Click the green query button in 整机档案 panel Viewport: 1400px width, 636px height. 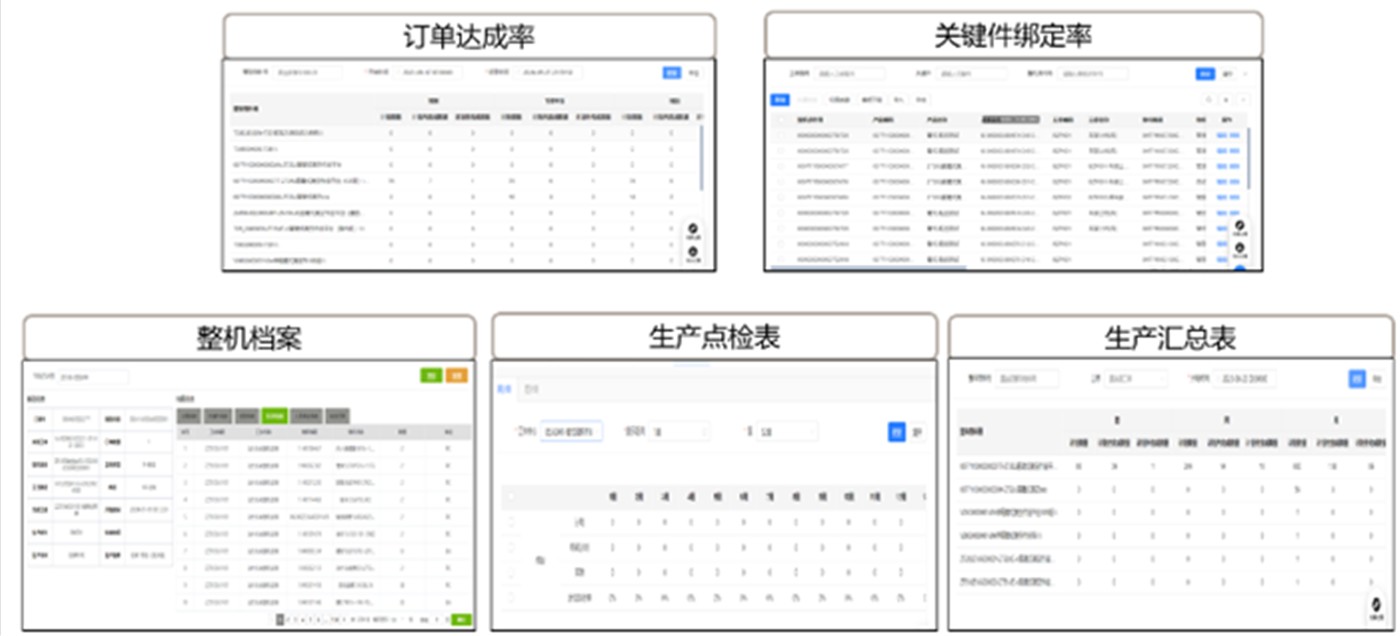point(431,376)
